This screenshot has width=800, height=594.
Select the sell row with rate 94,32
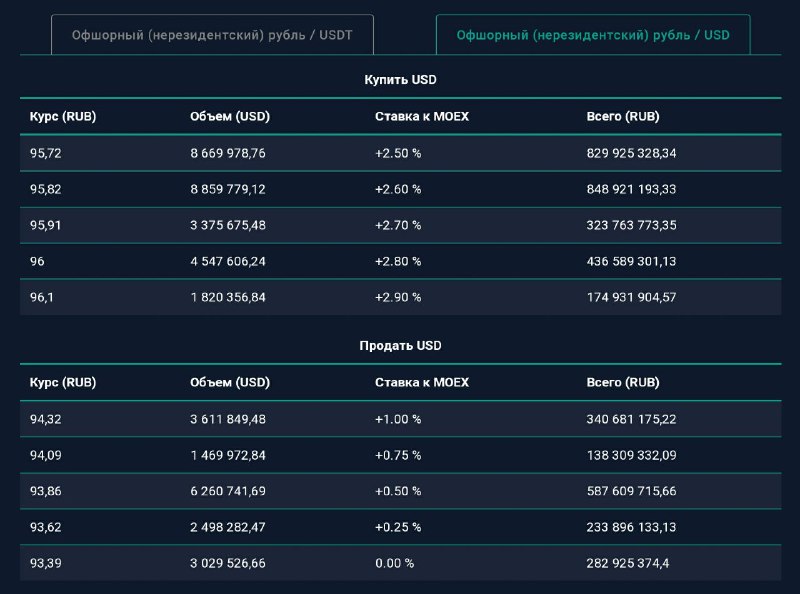click(401, 419)
